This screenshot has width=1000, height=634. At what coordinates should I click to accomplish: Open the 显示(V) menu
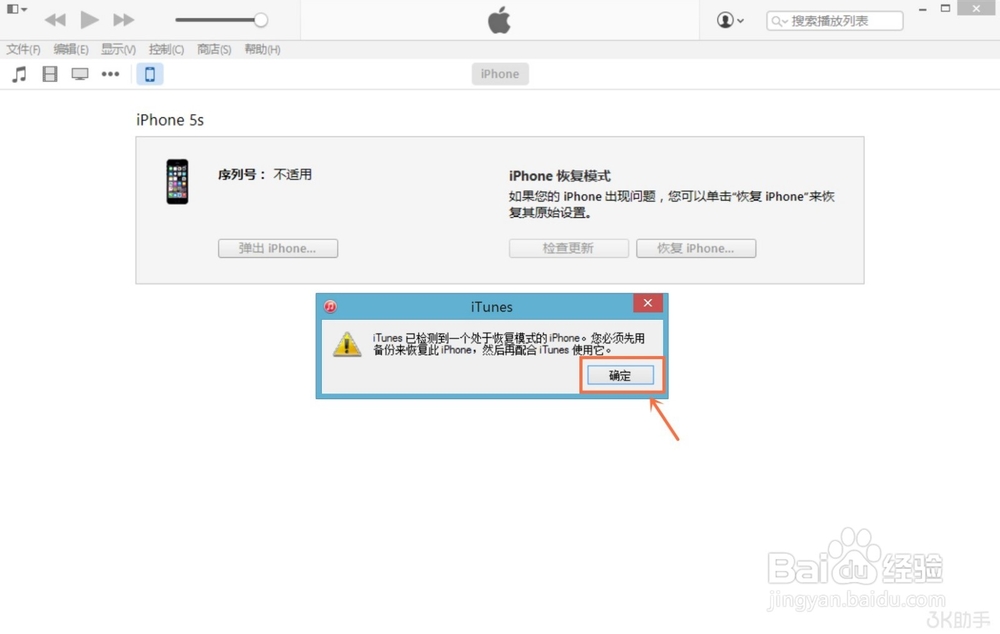tap(119, 49)
